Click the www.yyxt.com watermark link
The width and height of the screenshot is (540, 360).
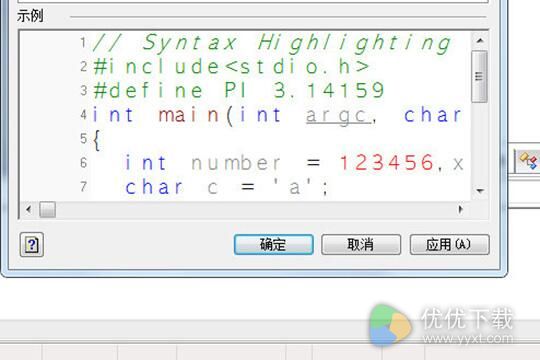click(x=468, y=339)
